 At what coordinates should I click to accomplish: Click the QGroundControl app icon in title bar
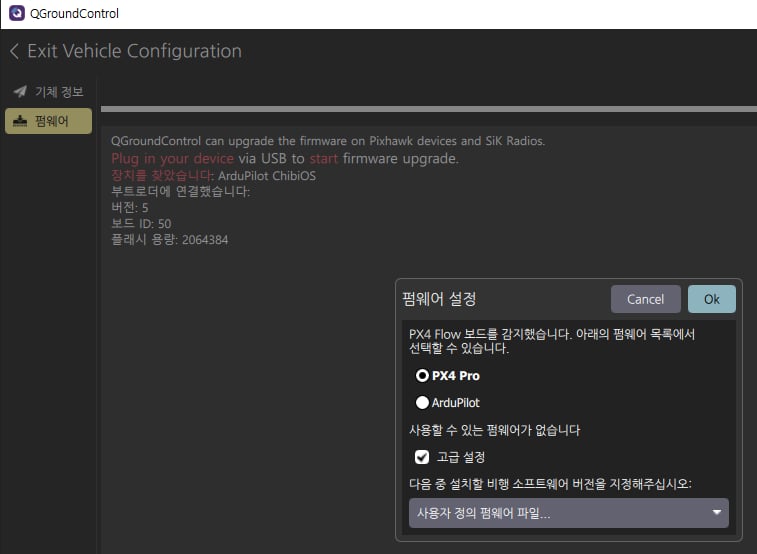click(x=17, y=14)
